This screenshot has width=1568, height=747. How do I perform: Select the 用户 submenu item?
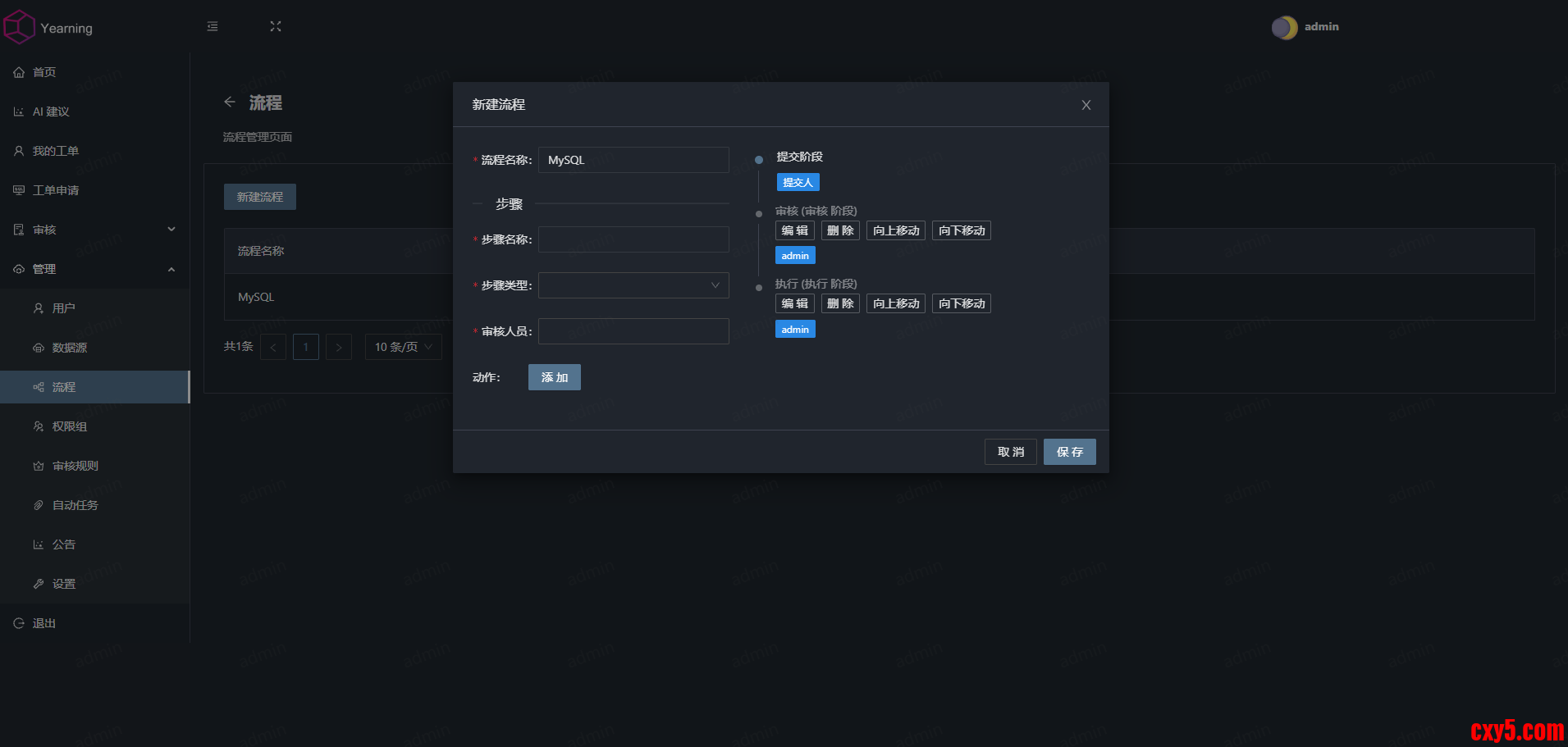95,308
